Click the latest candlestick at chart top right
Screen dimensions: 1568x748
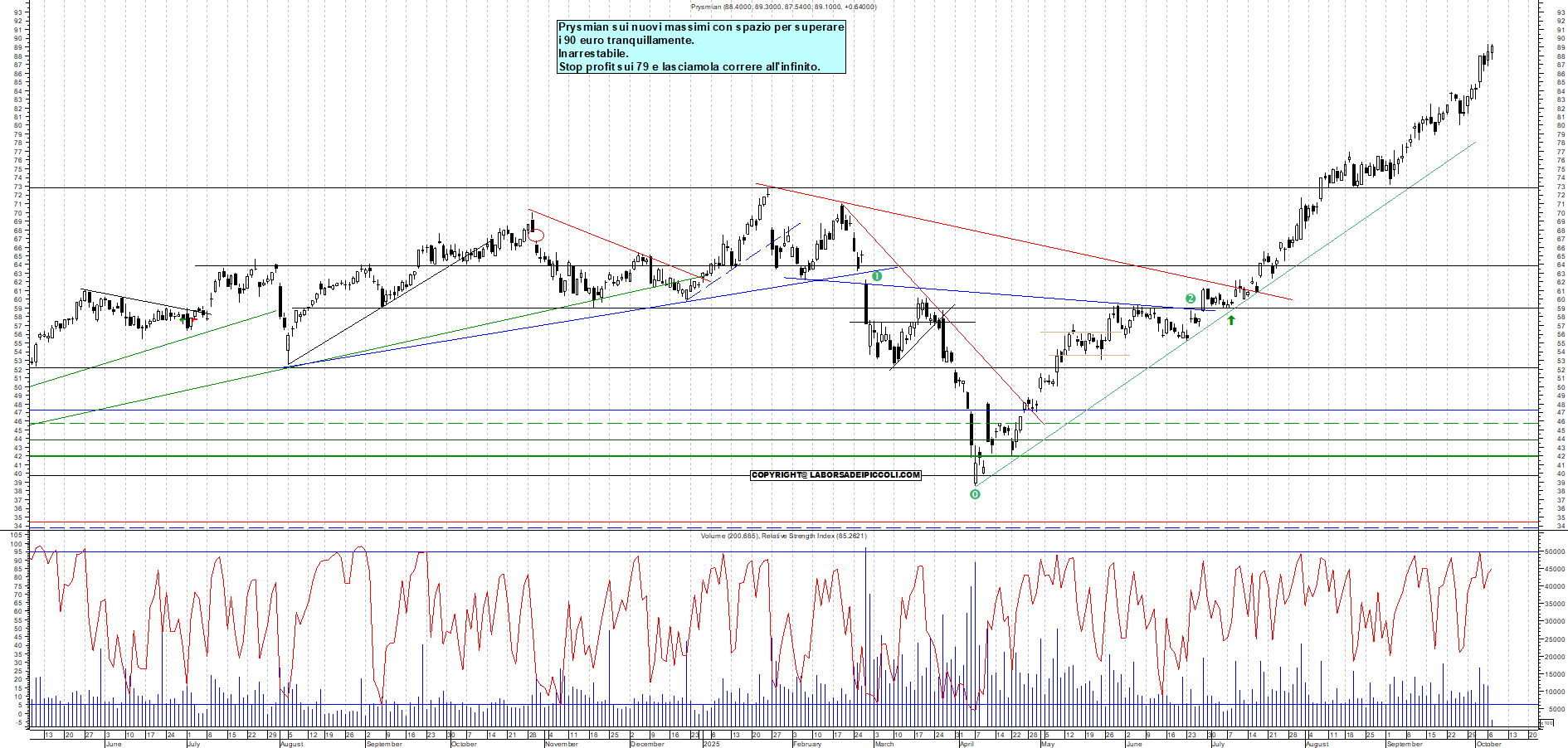point(1491,51)
